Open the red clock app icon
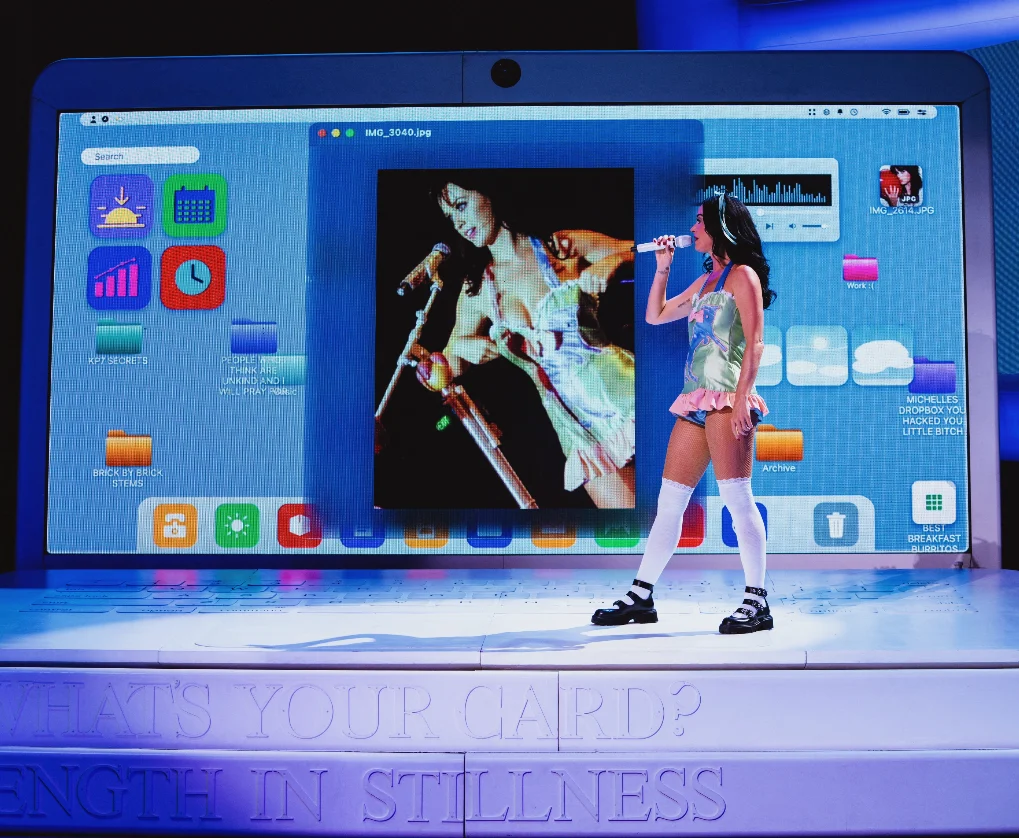The width and height of the screenshot is (1019, 838). click(x=193, y=277)
